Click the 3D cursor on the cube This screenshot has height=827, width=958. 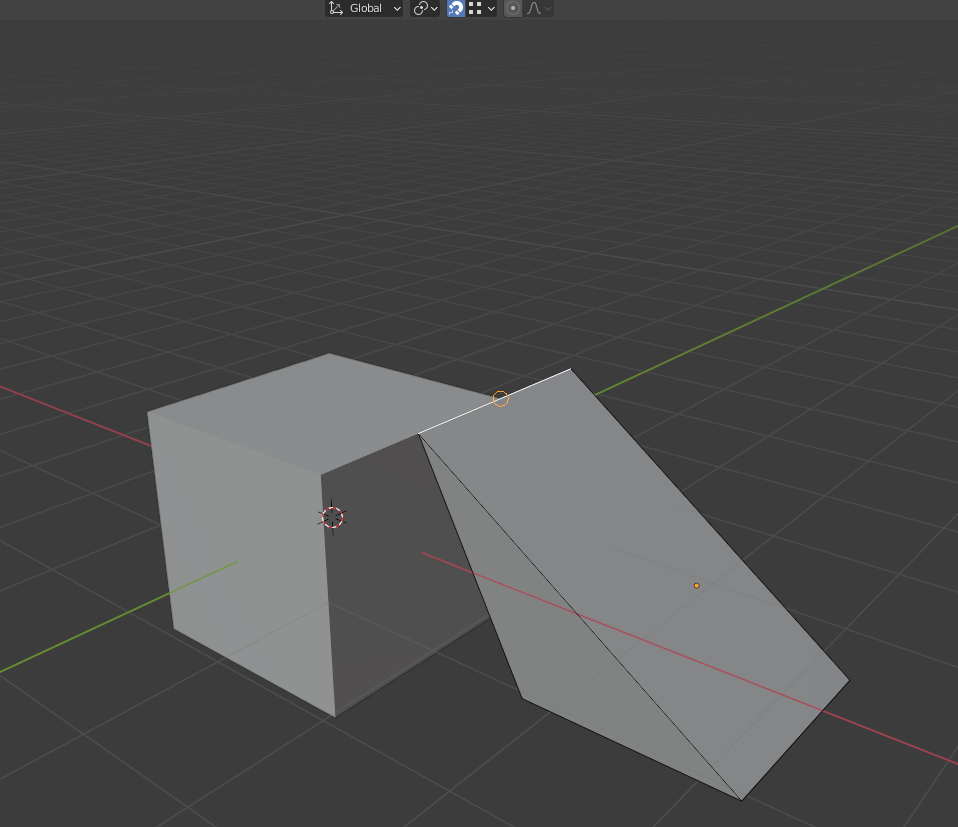pyautogui.click(x=332, y=517)
